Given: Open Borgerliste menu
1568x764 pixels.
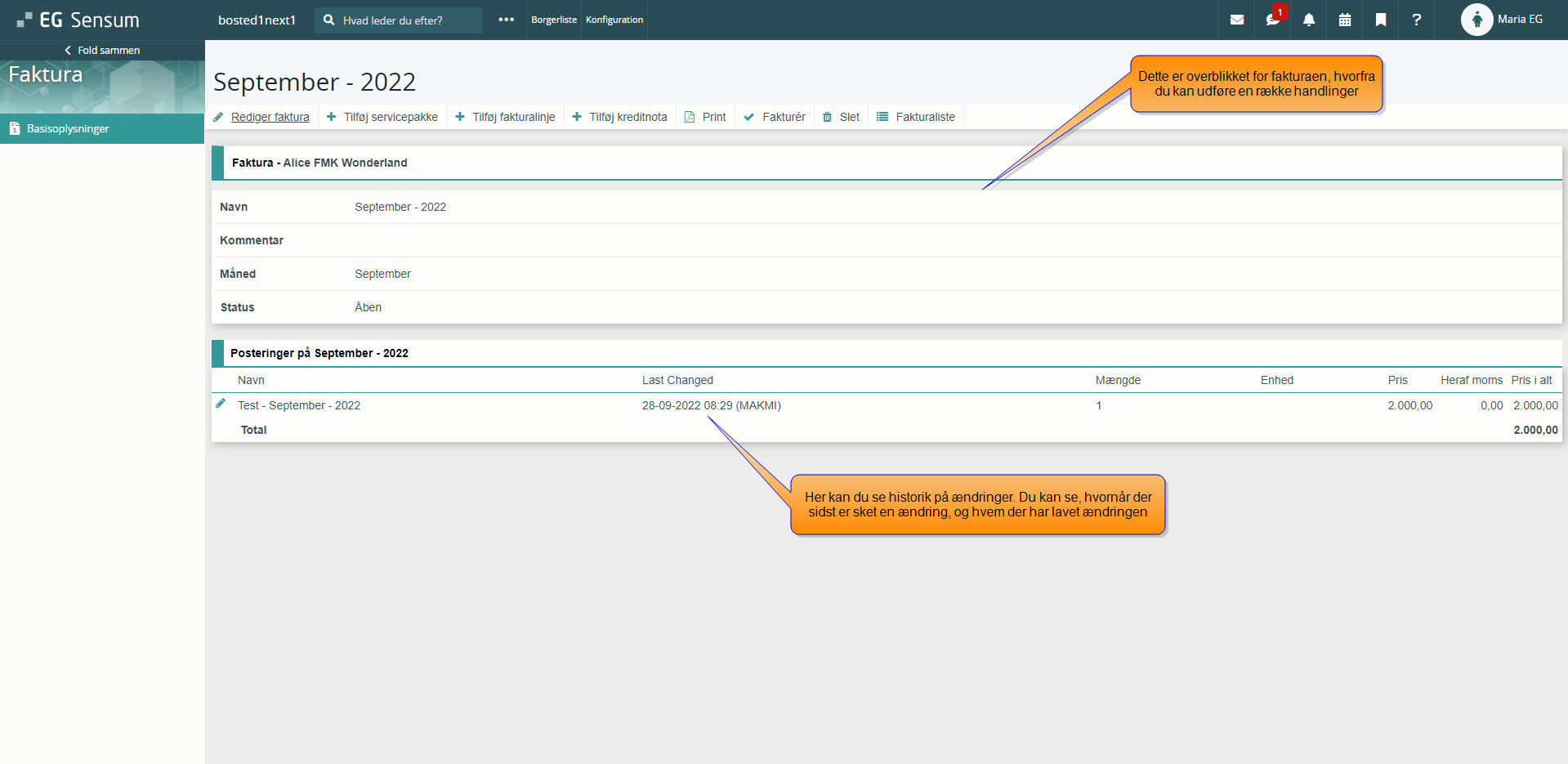Looking at the screenshot, I should [x=554, y=20].
